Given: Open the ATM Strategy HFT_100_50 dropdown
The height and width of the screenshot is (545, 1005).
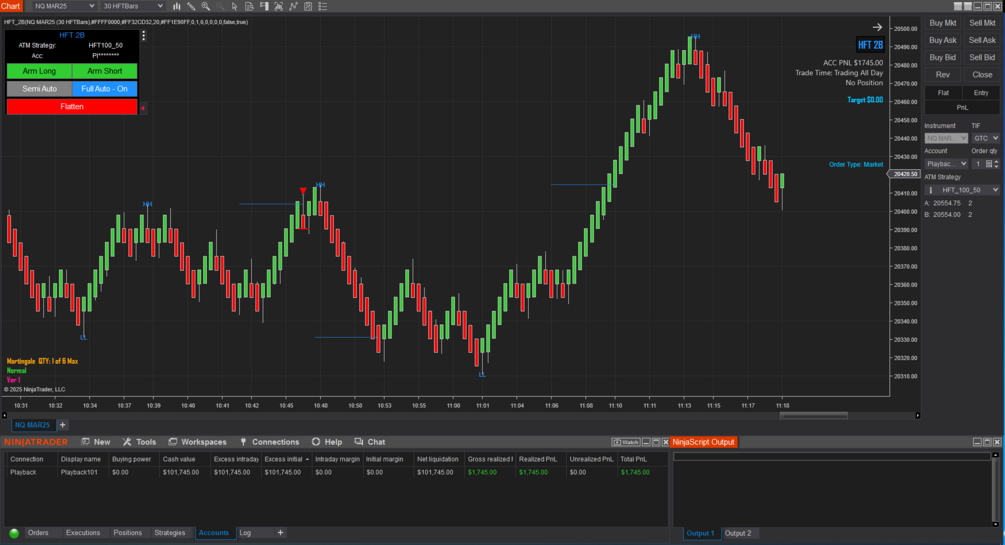Looking at the screenshot, I should (962, 190).
